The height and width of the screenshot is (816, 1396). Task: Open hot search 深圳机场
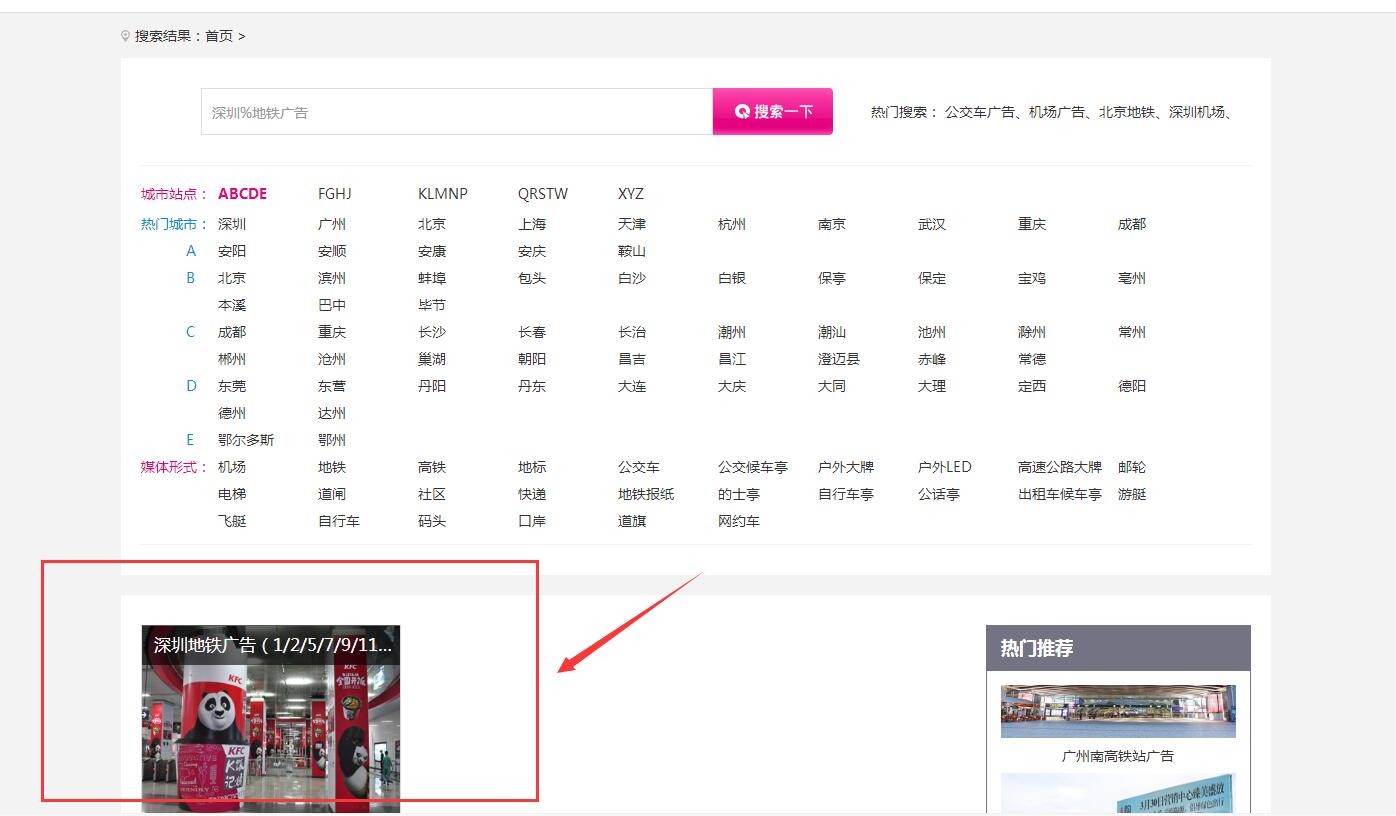coord(1197,112)
